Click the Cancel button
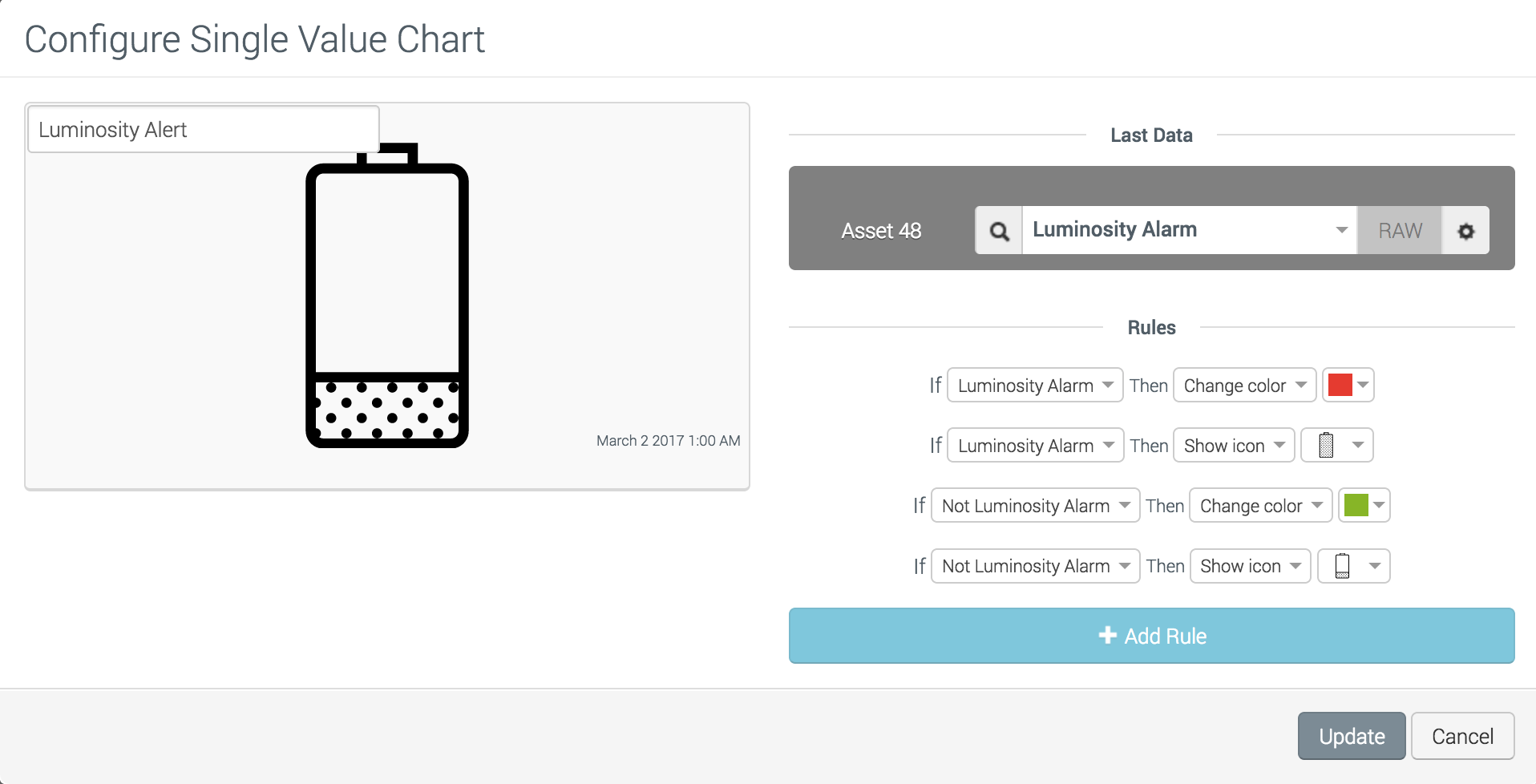Image resolution: width=1536 pixels, height=784 pixels. (1462, 736)
